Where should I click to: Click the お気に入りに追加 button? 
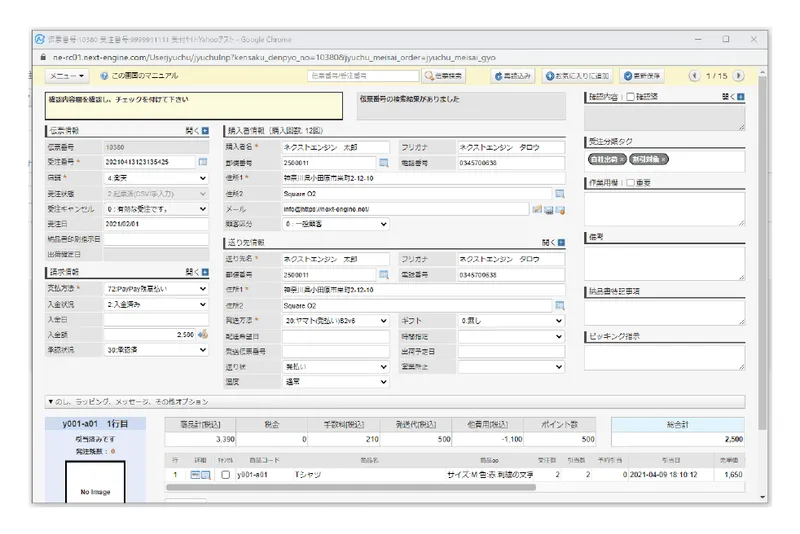tap(577, 76)
